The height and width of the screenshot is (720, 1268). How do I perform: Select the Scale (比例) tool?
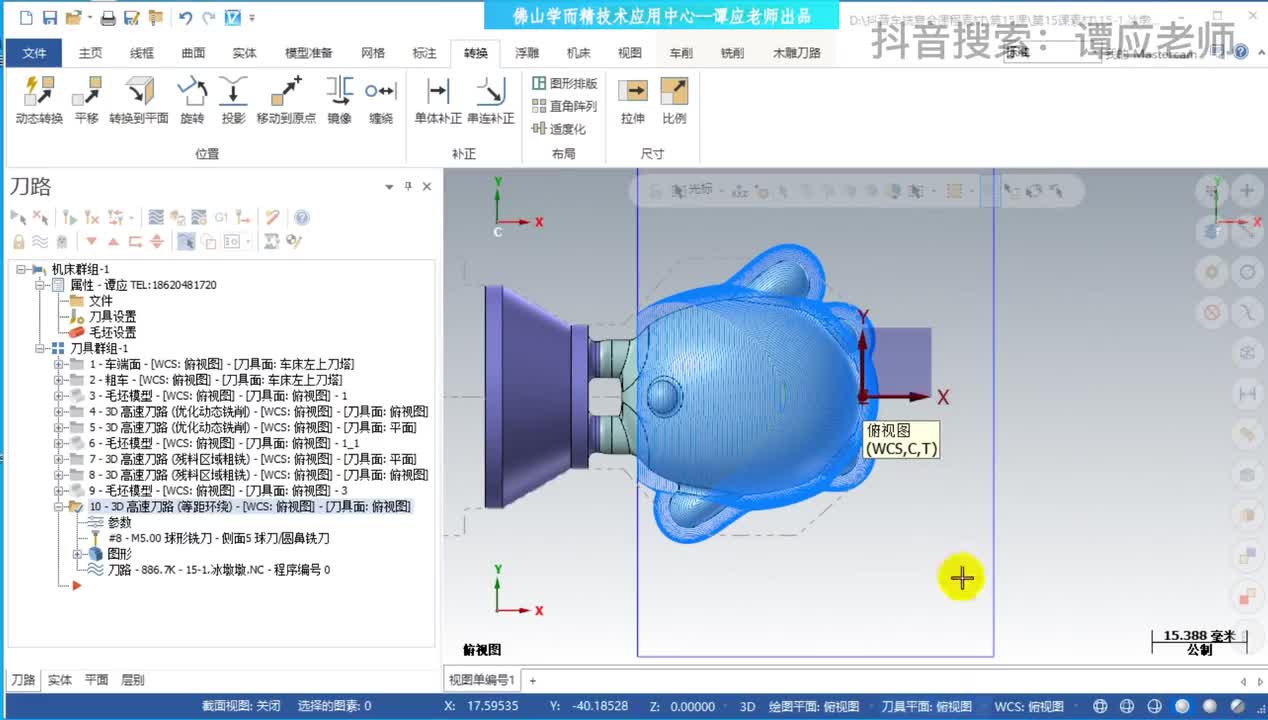tap(674, 100)
